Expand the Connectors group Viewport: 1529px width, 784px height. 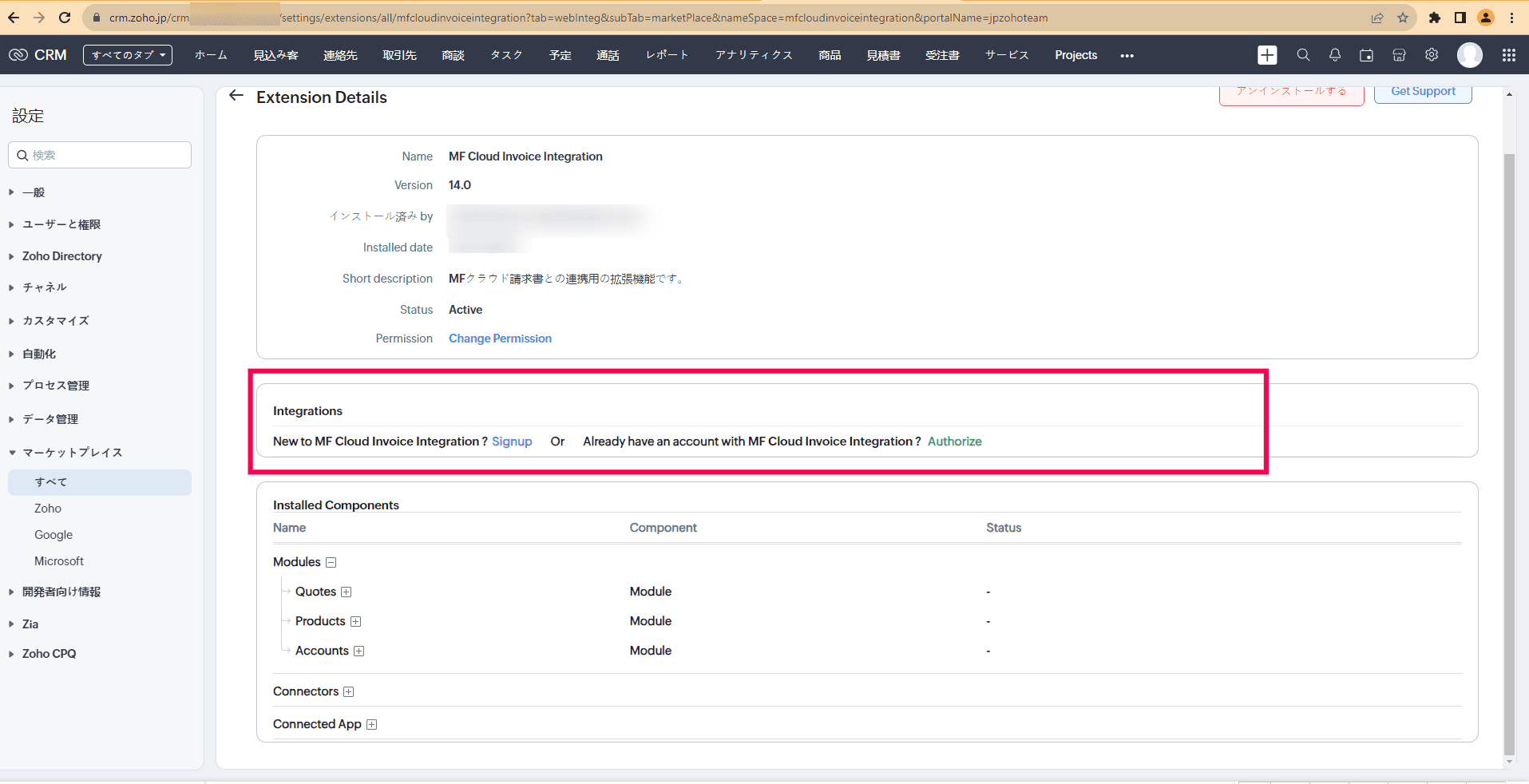point(348,691)
